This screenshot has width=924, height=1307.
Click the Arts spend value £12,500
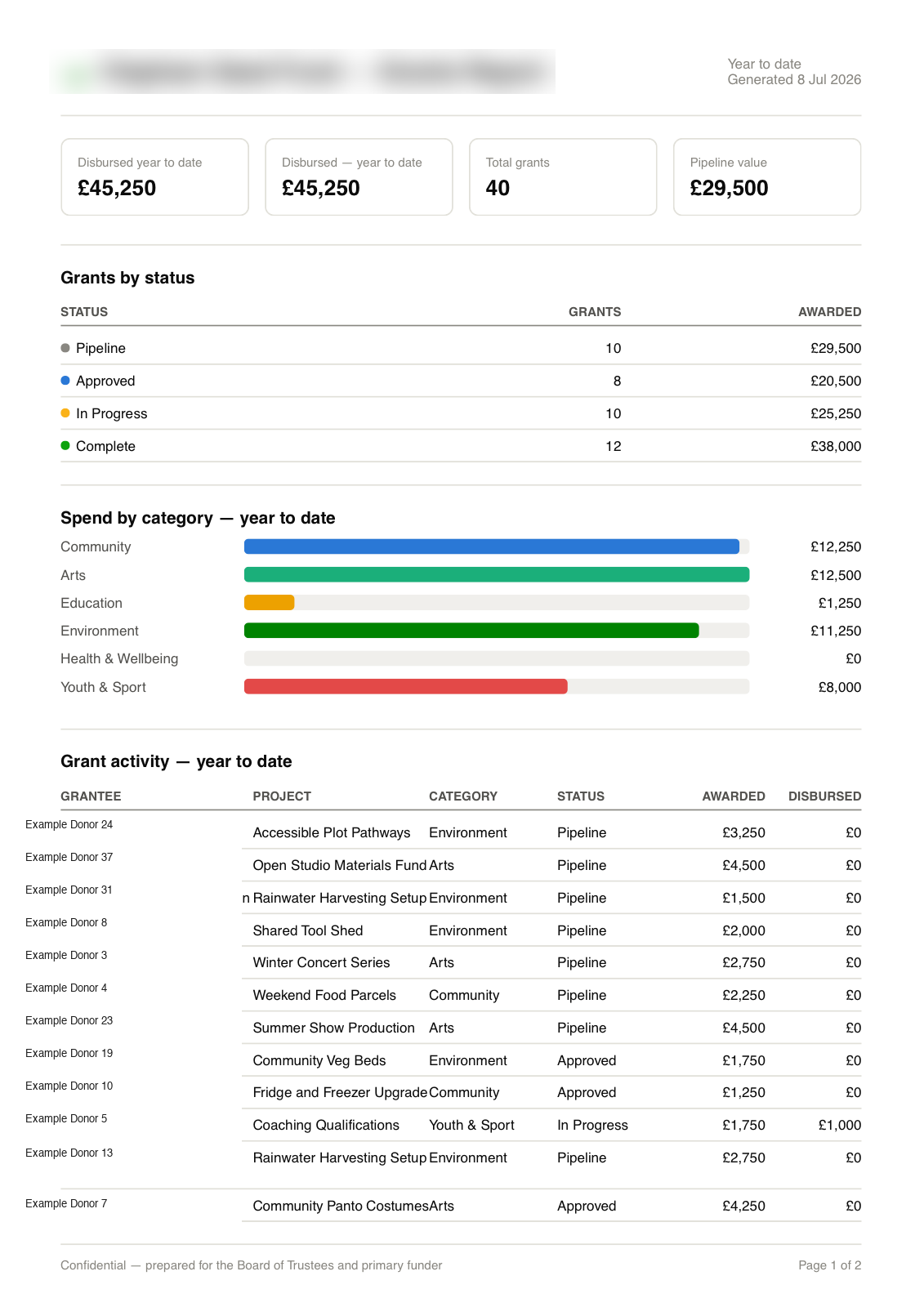(x=836, y=575)
